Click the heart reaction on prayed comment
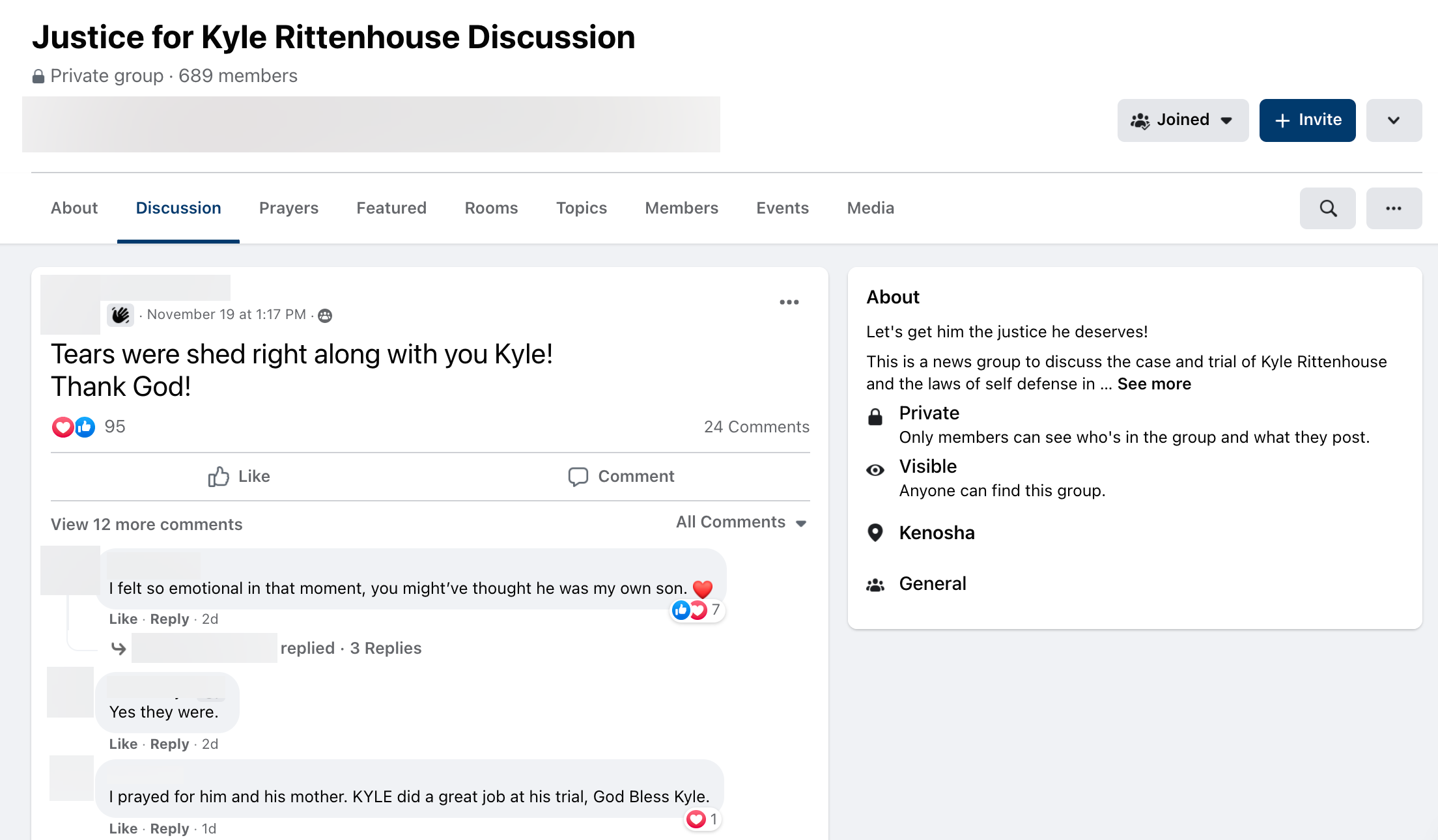1438x840 pixels. (696, 819)
